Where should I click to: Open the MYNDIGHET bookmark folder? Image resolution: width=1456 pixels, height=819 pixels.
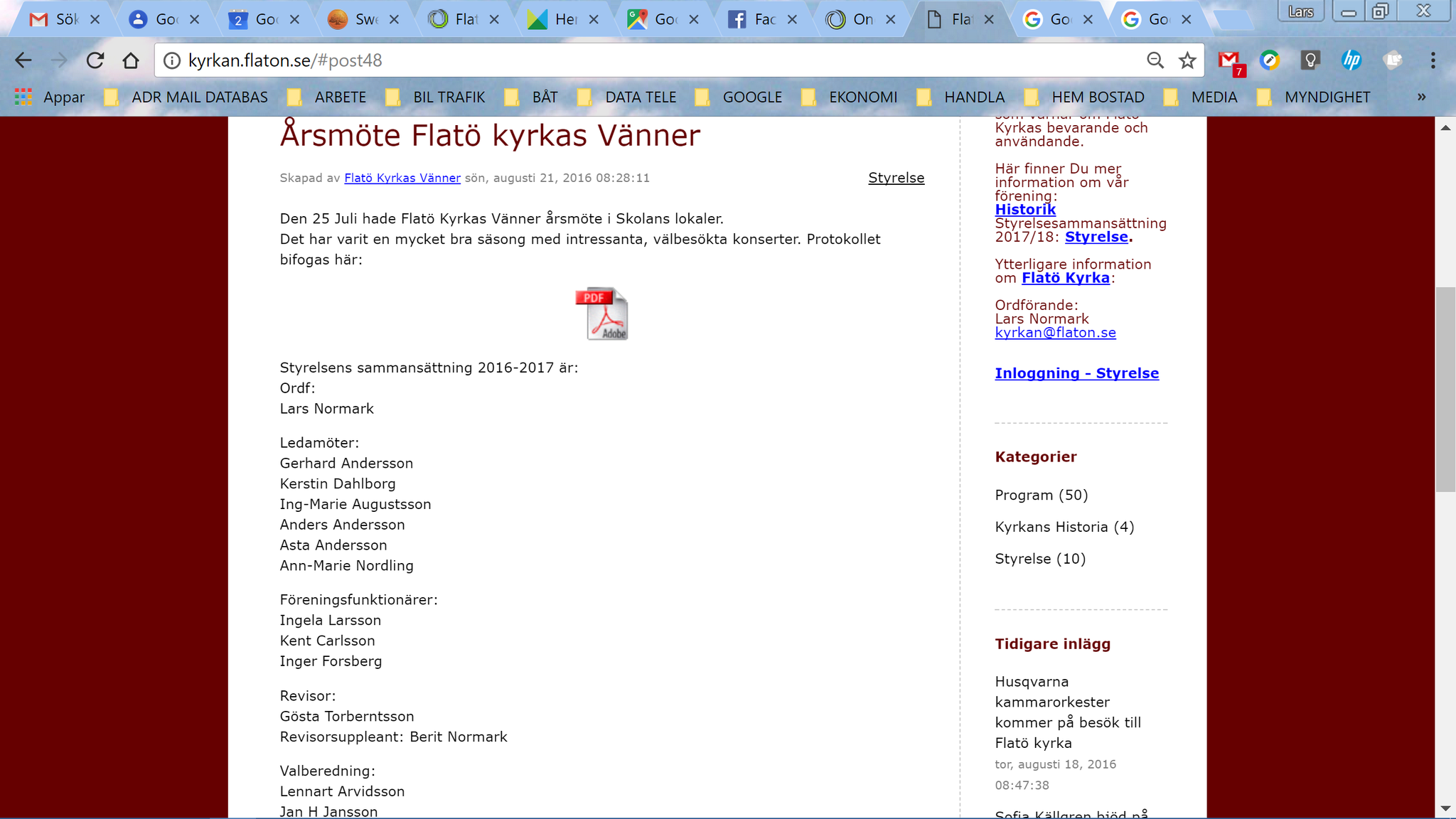pos(1314,97)
